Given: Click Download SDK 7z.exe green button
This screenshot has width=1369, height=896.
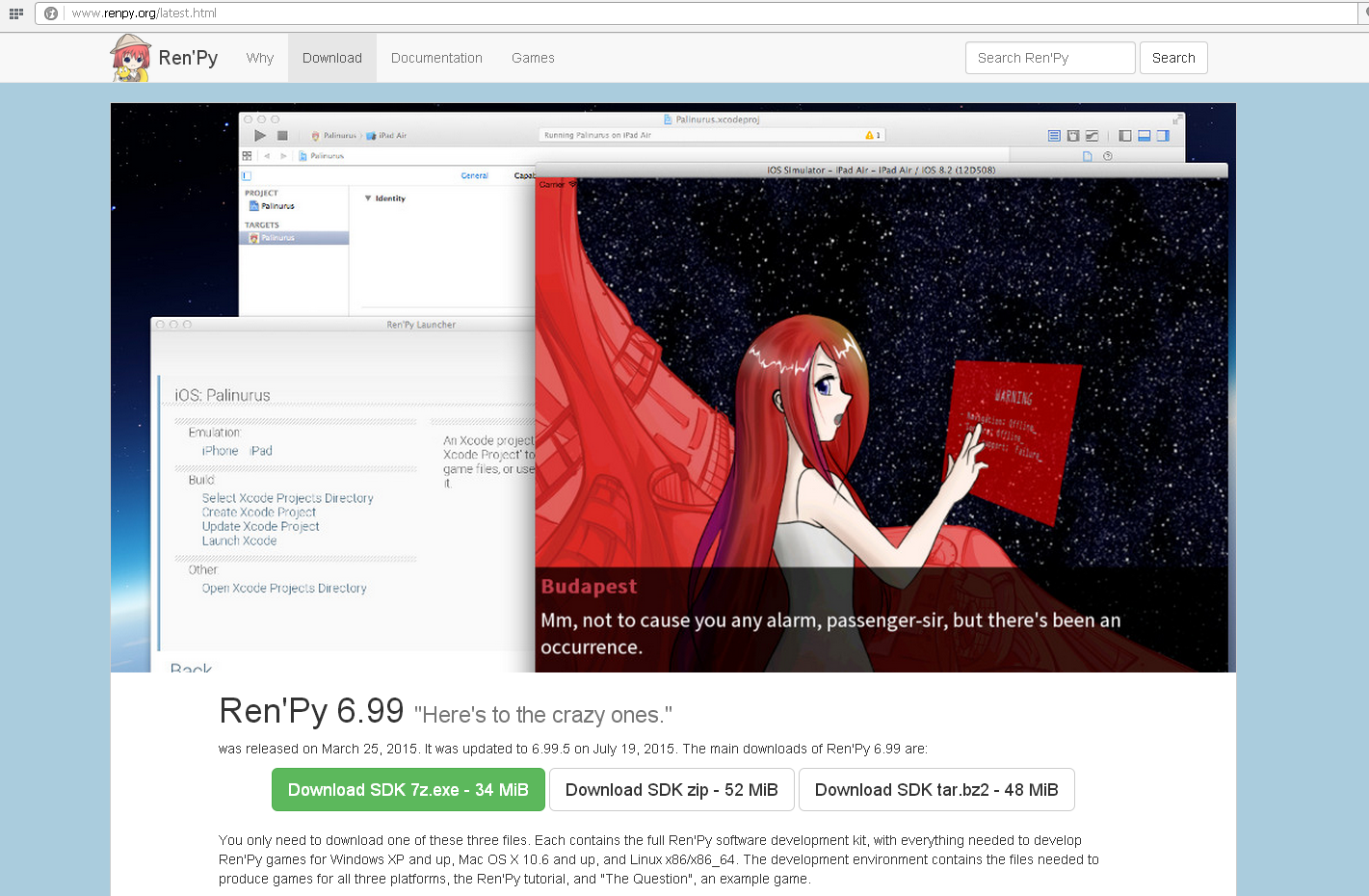Looking at the screenshot, I should pos(408,790).
